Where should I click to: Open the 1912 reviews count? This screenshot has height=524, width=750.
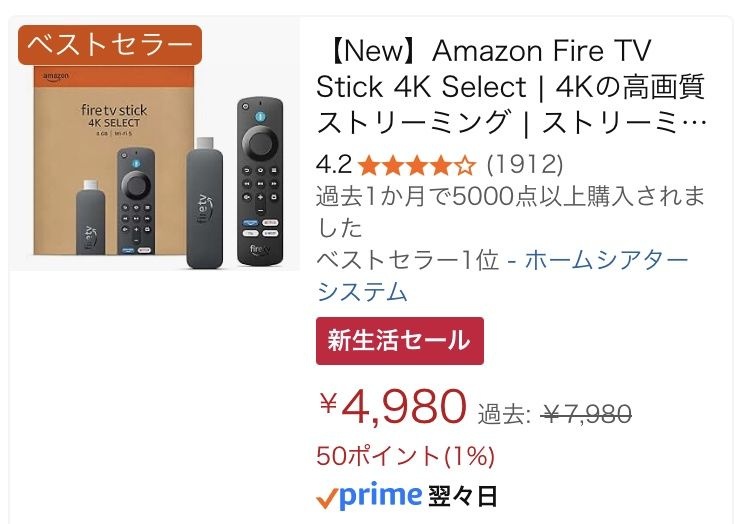point(525,163)
